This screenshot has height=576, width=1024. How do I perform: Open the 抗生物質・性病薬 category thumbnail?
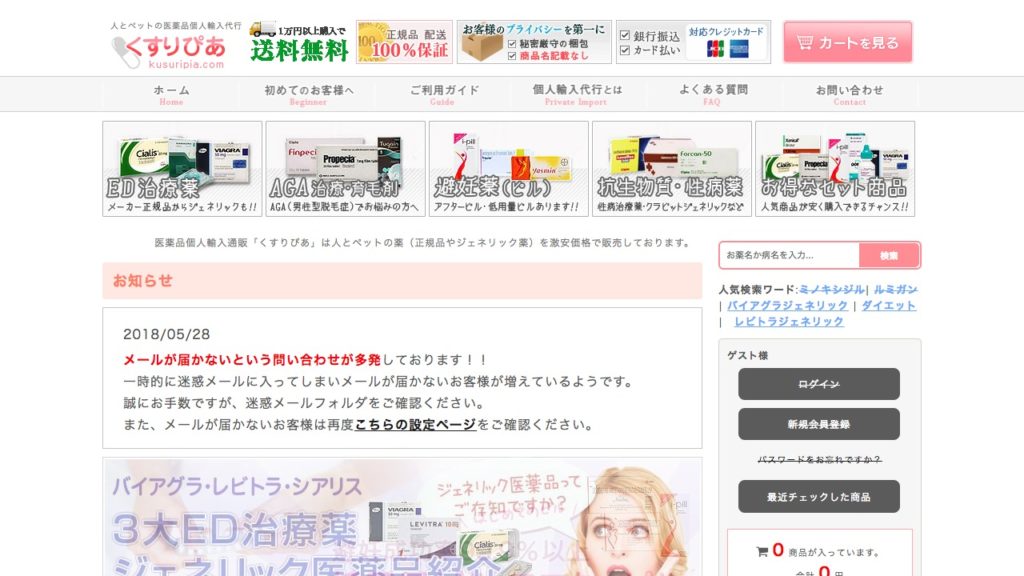click(x=672, y=168)
